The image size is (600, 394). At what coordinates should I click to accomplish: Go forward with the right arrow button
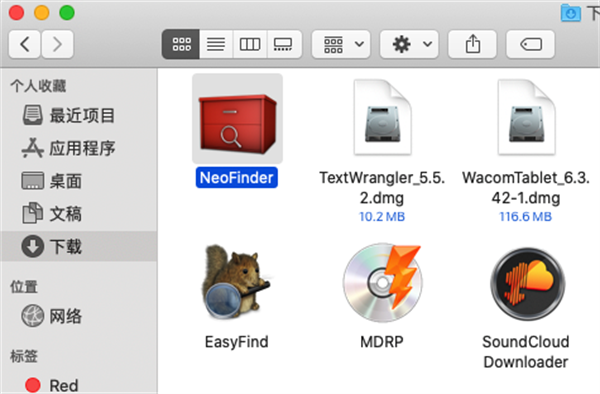click(x=57, y=44)
